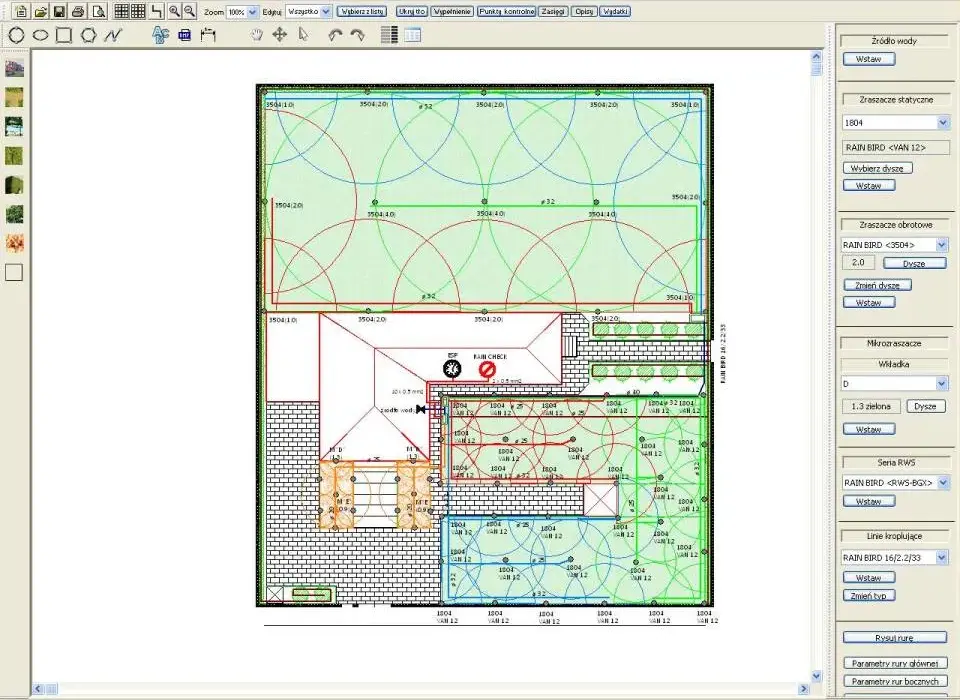The width and height of the screenshot is (960, 700).
Task: Open the Zoom percentage dropdown
Action: 252,12
